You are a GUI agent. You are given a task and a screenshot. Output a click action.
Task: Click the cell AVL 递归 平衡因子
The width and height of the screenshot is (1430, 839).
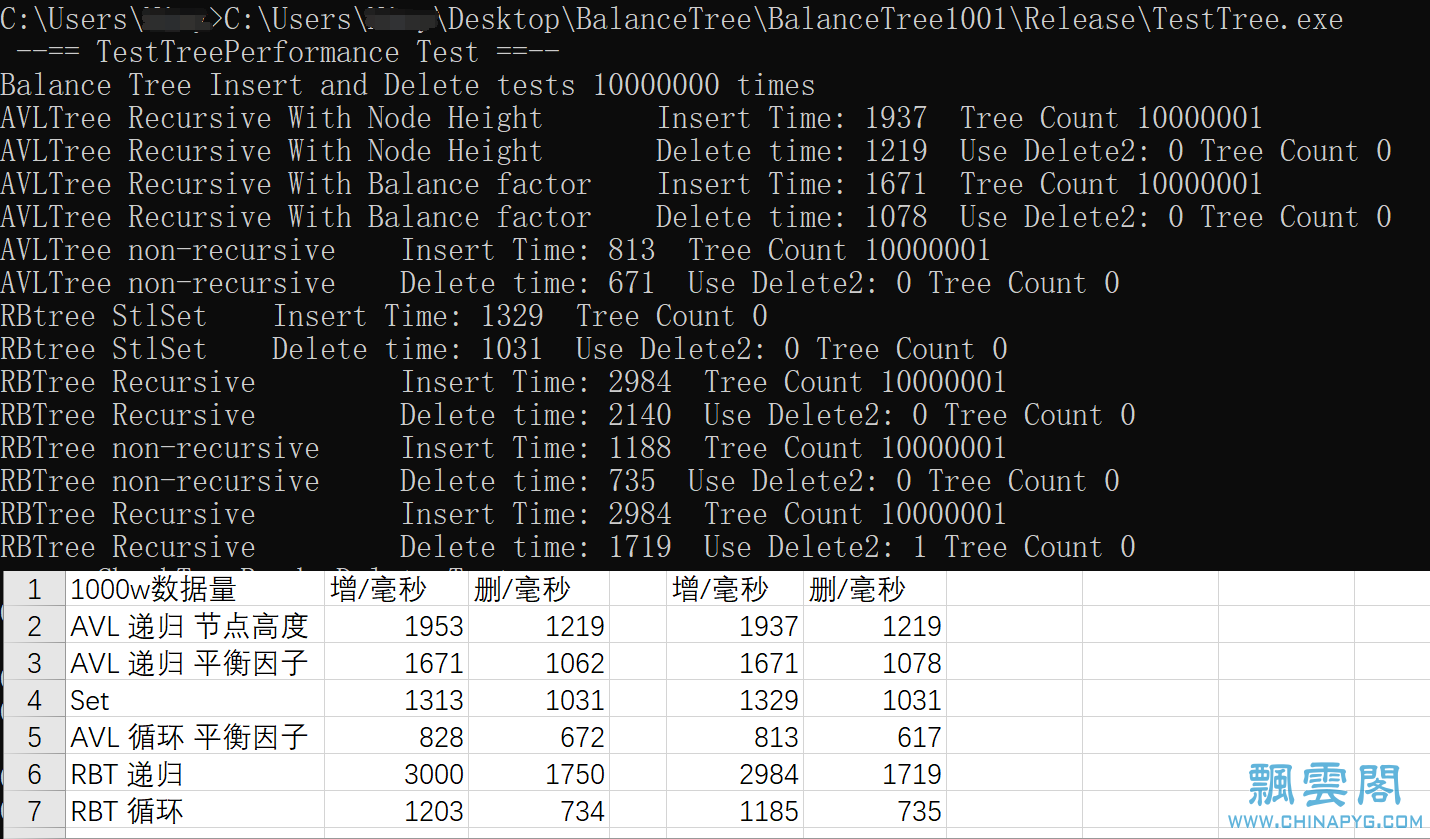coord(195,663)
